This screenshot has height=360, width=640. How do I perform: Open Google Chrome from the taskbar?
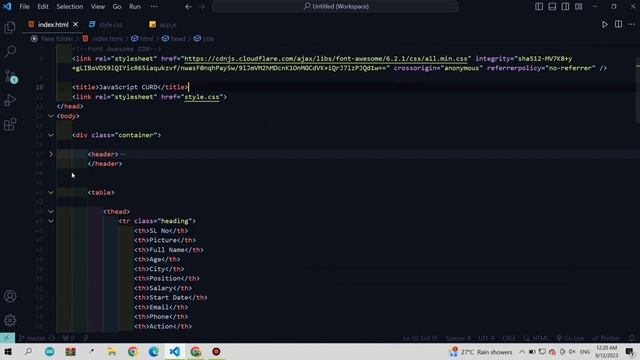point(133,351)
